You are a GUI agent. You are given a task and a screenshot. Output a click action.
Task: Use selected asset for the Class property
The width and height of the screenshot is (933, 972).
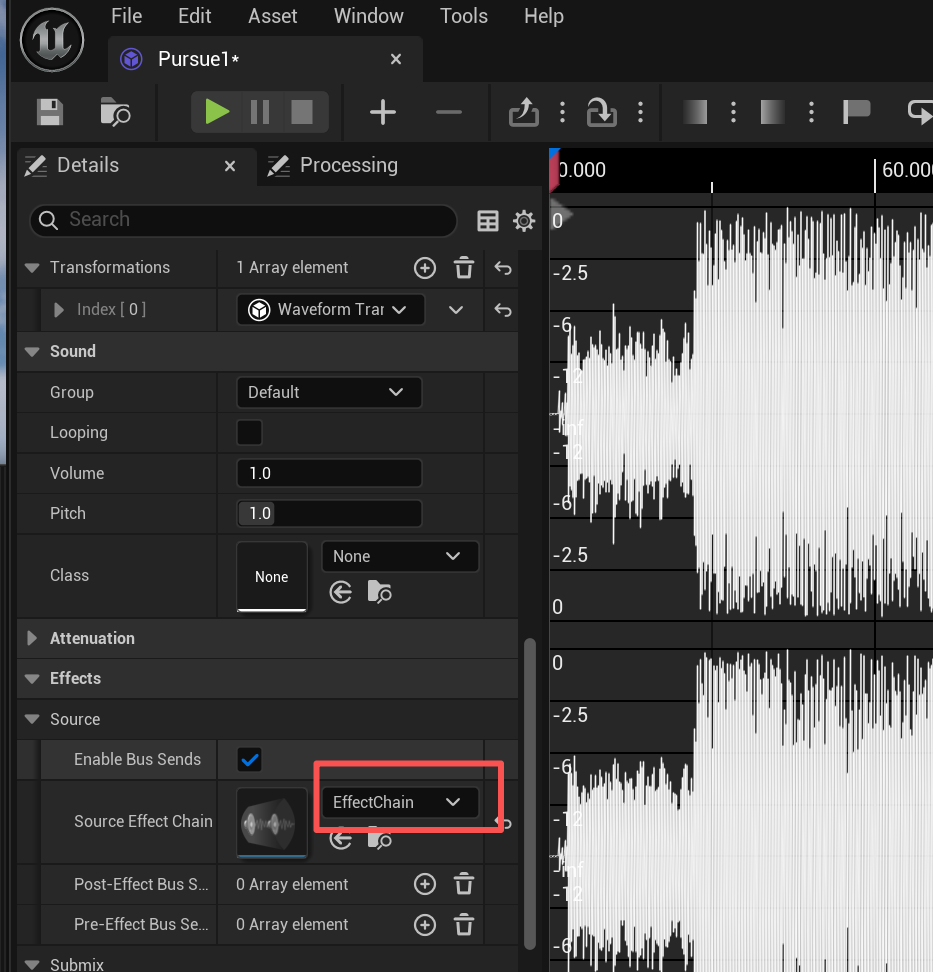(x=340, y=592)
